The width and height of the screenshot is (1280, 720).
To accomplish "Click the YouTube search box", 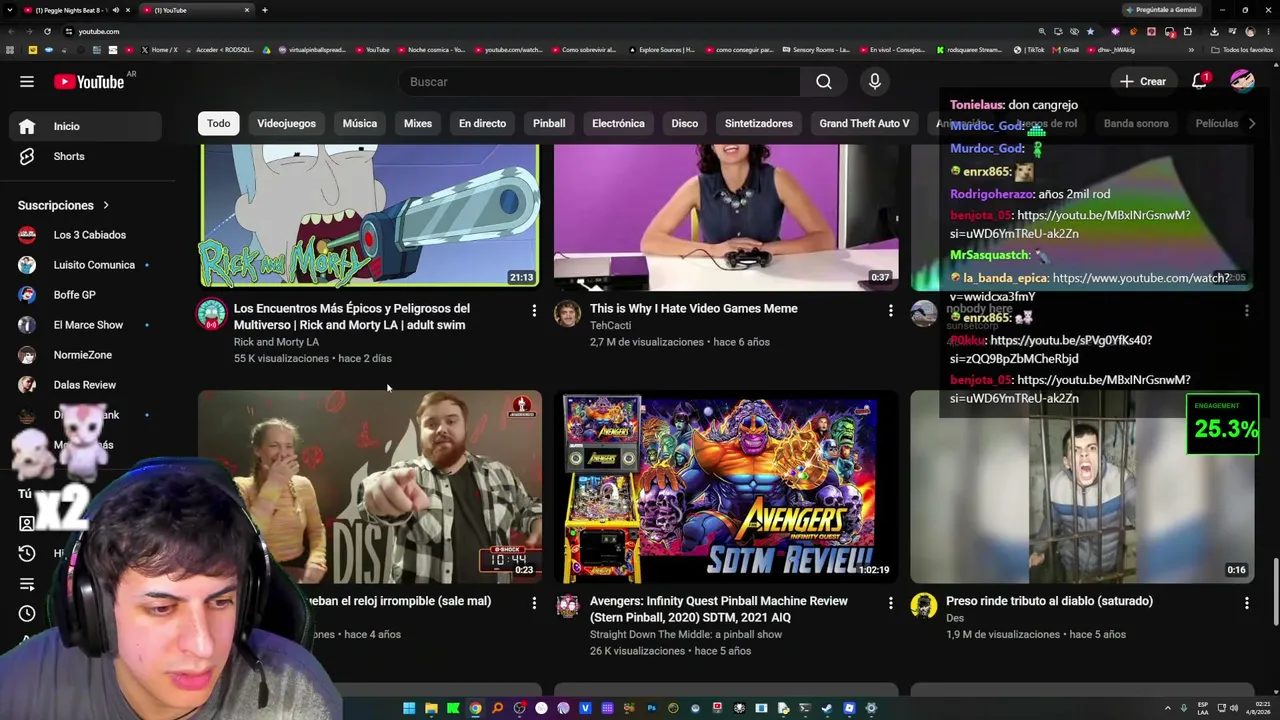I will pyautogui.click(x=600, y=82).
